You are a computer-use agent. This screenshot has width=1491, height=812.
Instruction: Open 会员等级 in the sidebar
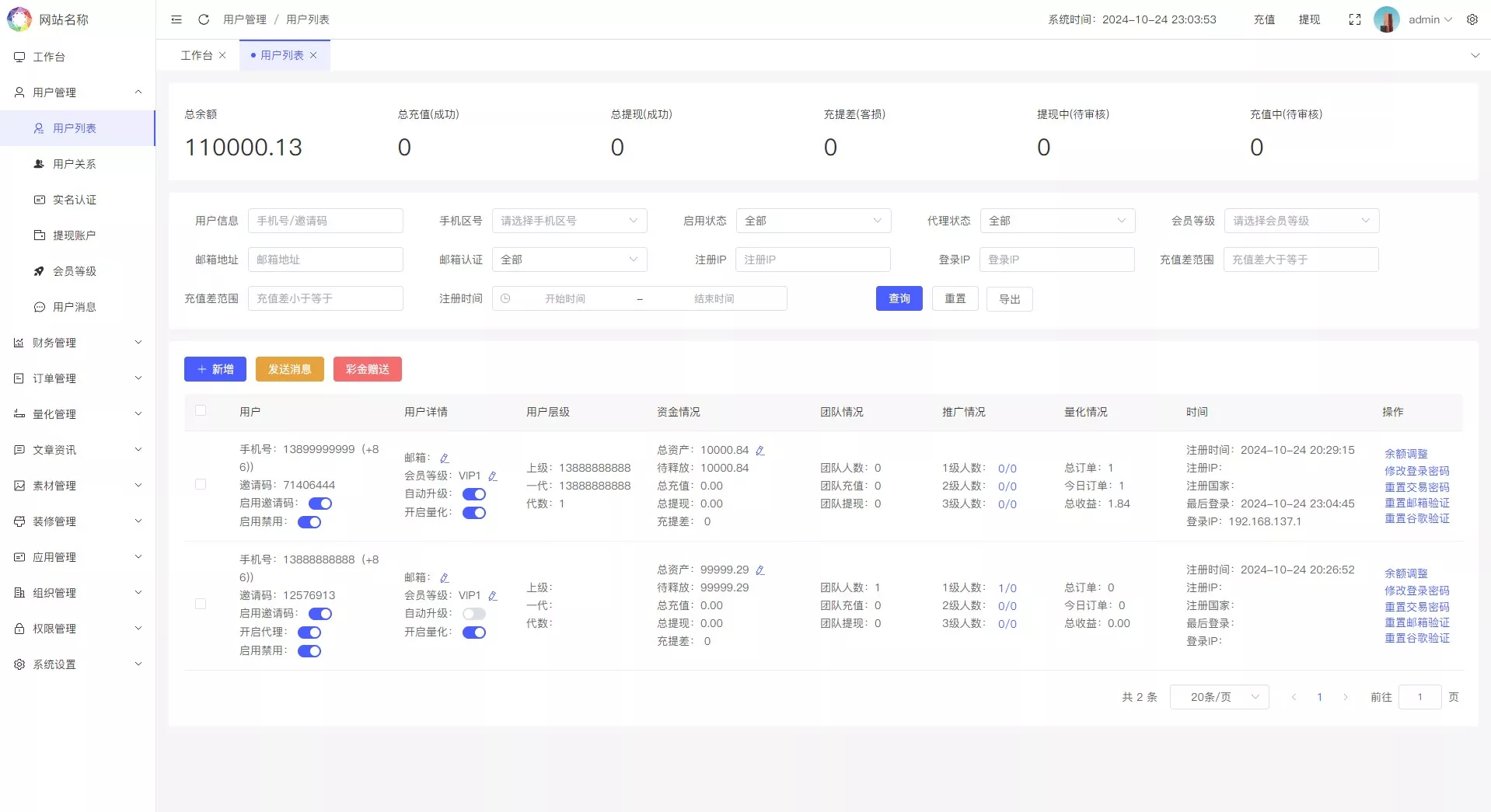[74, 271]
